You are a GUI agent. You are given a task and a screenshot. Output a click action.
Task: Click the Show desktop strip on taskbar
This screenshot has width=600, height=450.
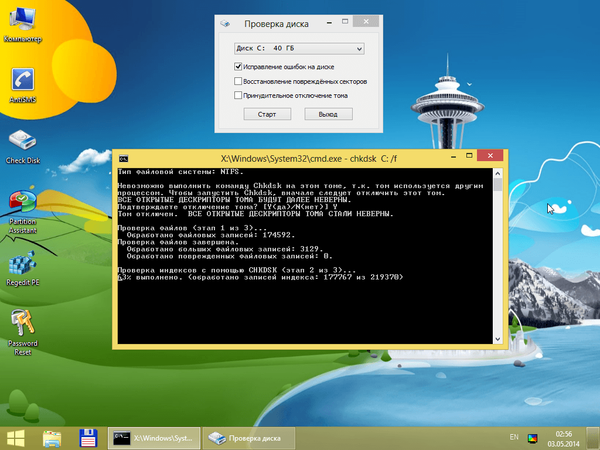(593, 438)
